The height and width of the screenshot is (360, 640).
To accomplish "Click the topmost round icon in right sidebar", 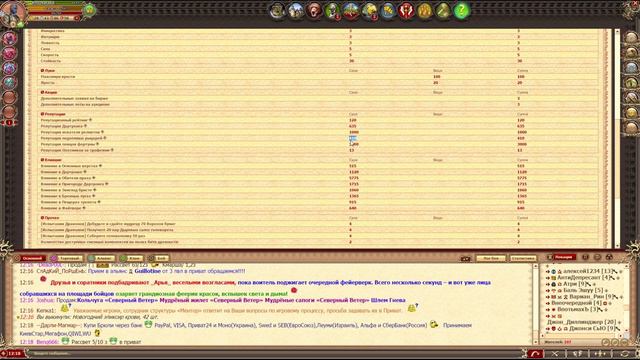I will tap(631, 38).
